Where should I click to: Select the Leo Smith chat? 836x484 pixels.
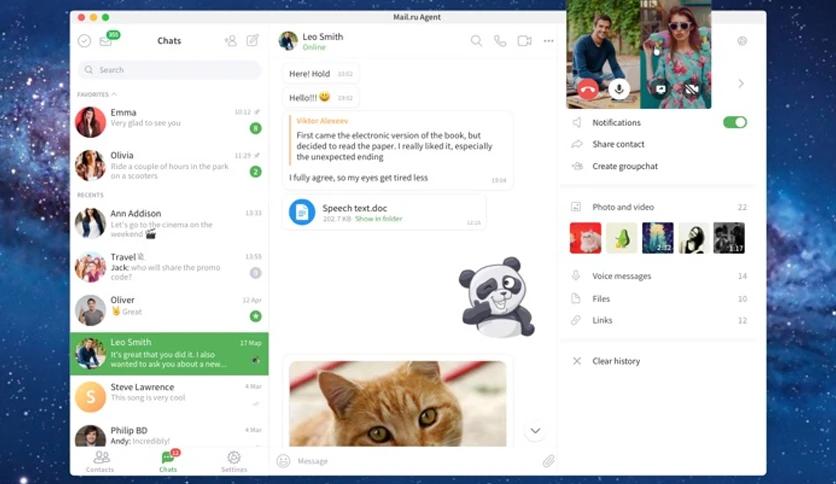pyautogui.click(x=169, y=353)
